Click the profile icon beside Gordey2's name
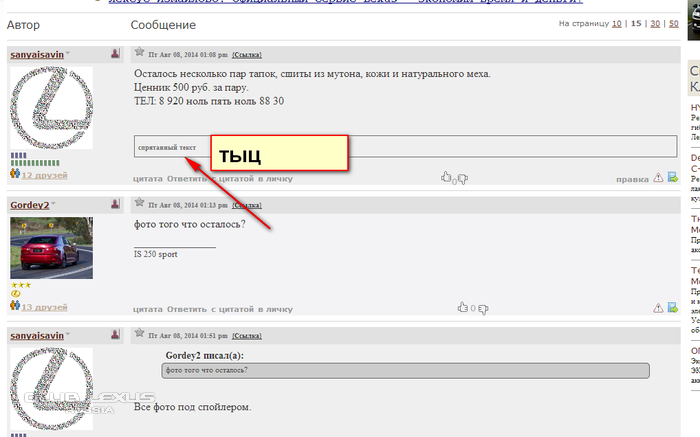This screenshot has height=437, width=700. click(115, 204)
